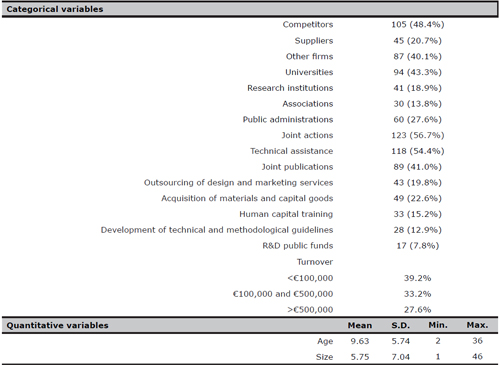Click the value '118 (54.4%)'

418,151
